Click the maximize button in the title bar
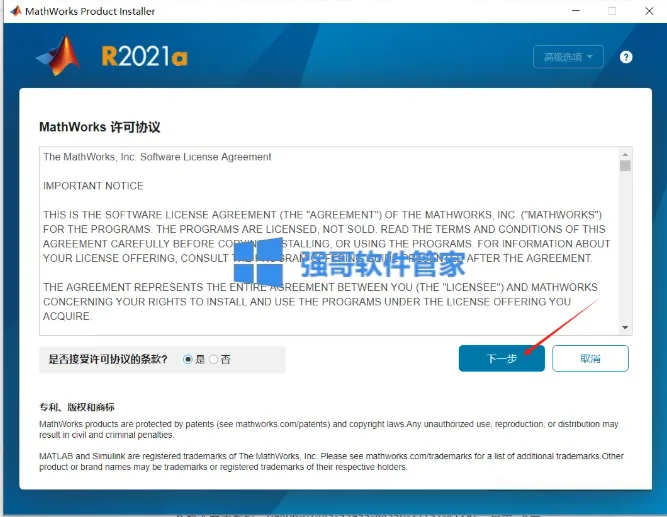This screenshot has width=667, height=517. tap(612, 11)
